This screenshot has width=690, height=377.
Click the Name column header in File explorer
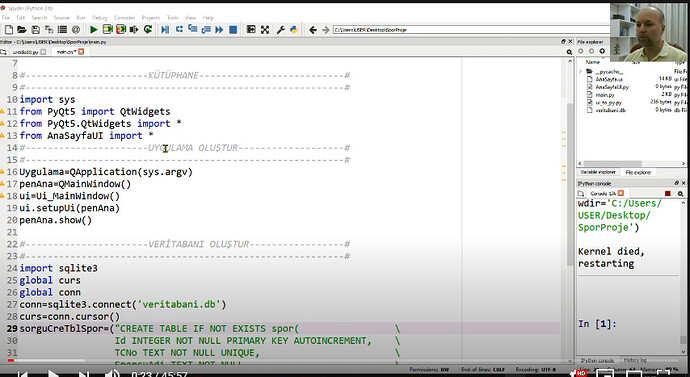coord(593,62)
